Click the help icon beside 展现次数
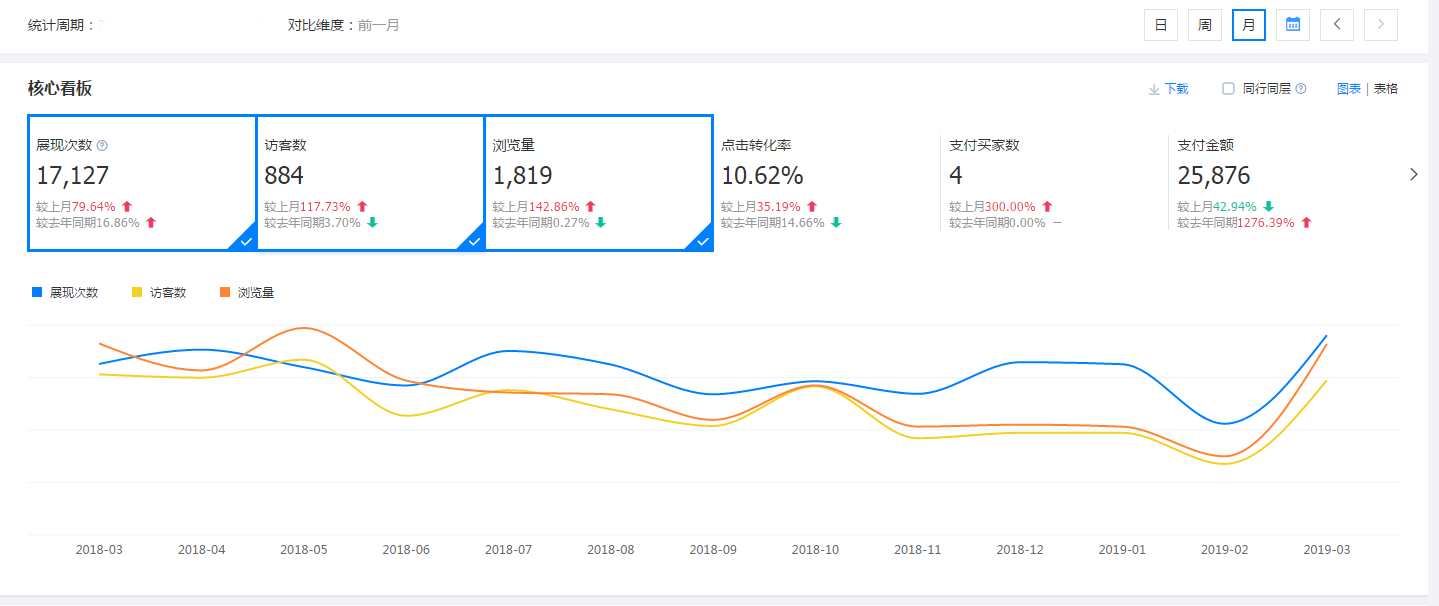 click(102, 145)
